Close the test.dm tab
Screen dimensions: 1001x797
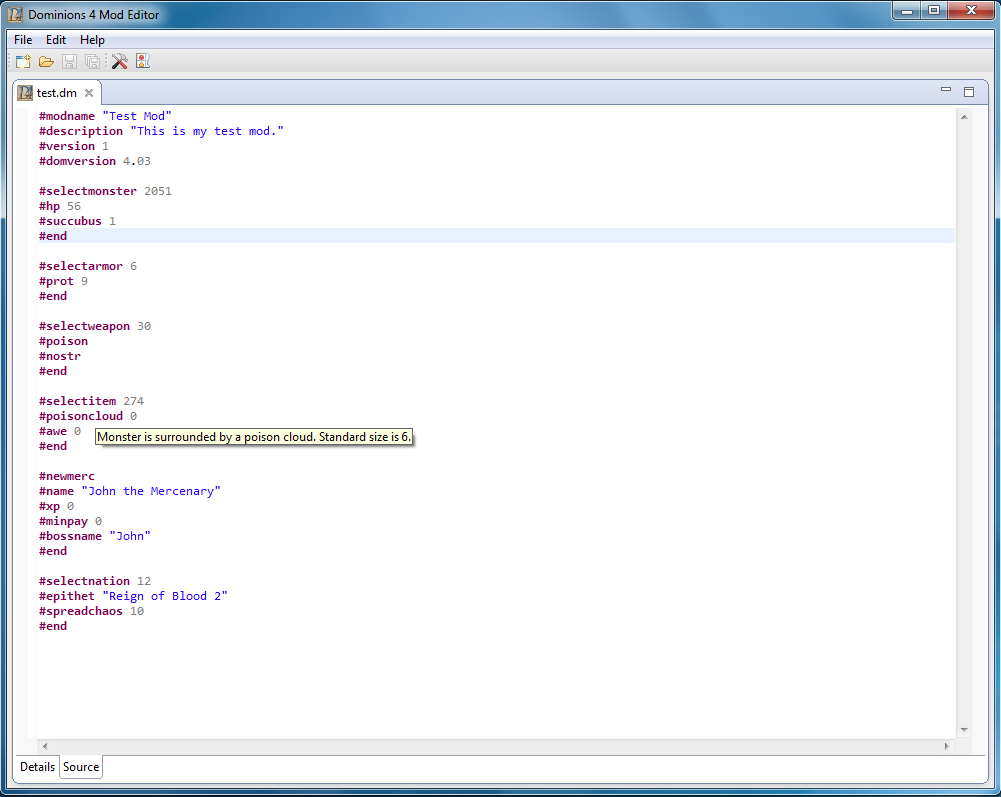(x=89, y=93)
